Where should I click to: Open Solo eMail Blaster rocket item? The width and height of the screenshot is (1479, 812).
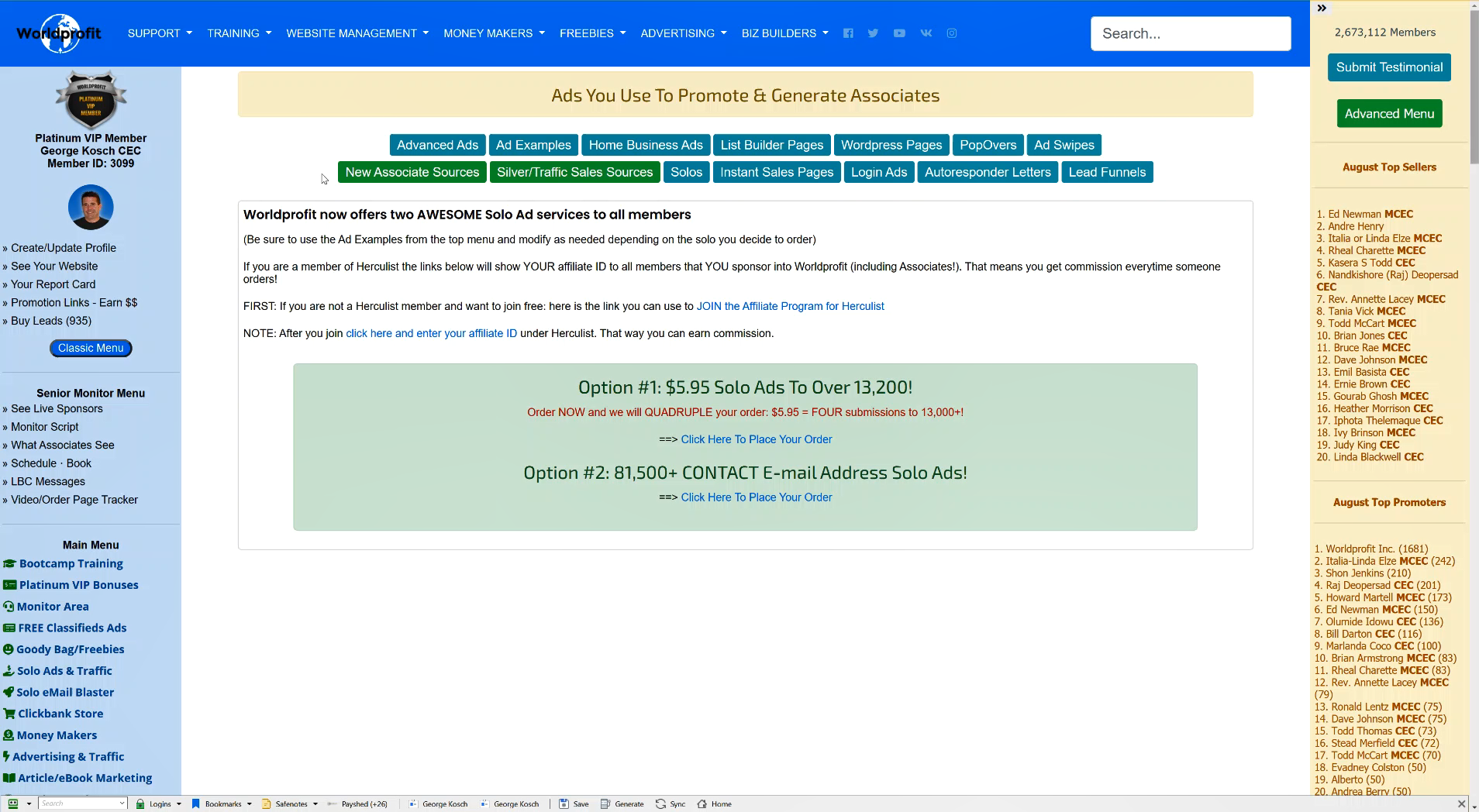pyautogui.click(x=59, y=693)
